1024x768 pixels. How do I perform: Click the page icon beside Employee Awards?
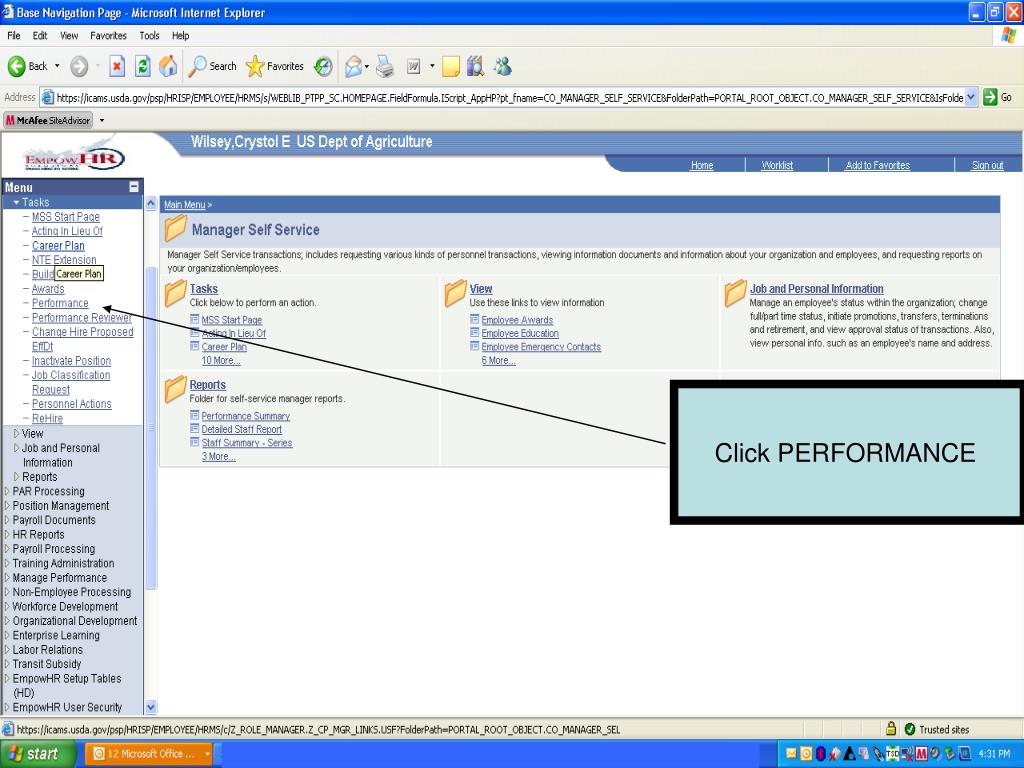pyautogui.click(x=475, y=319)
